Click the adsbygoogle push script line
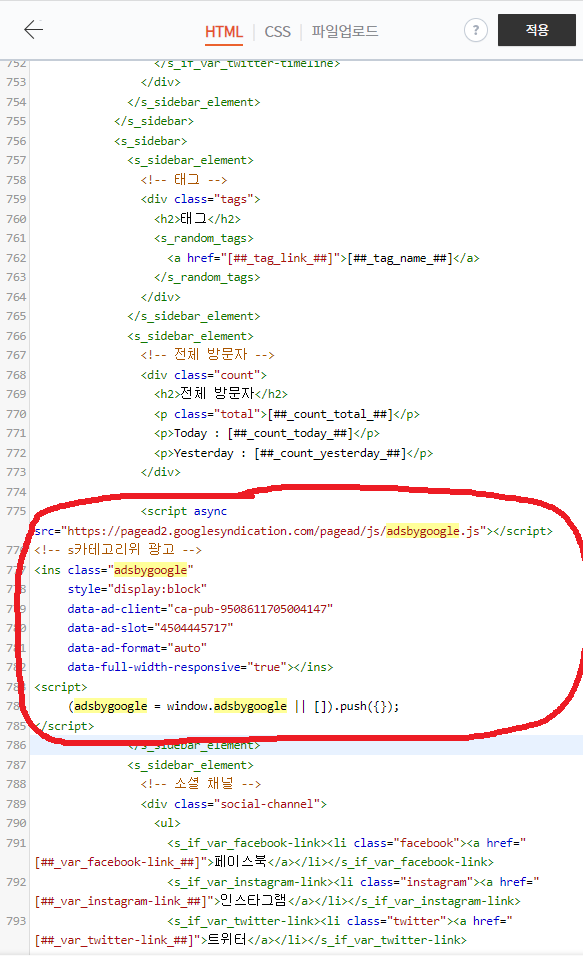 point(234,706)
